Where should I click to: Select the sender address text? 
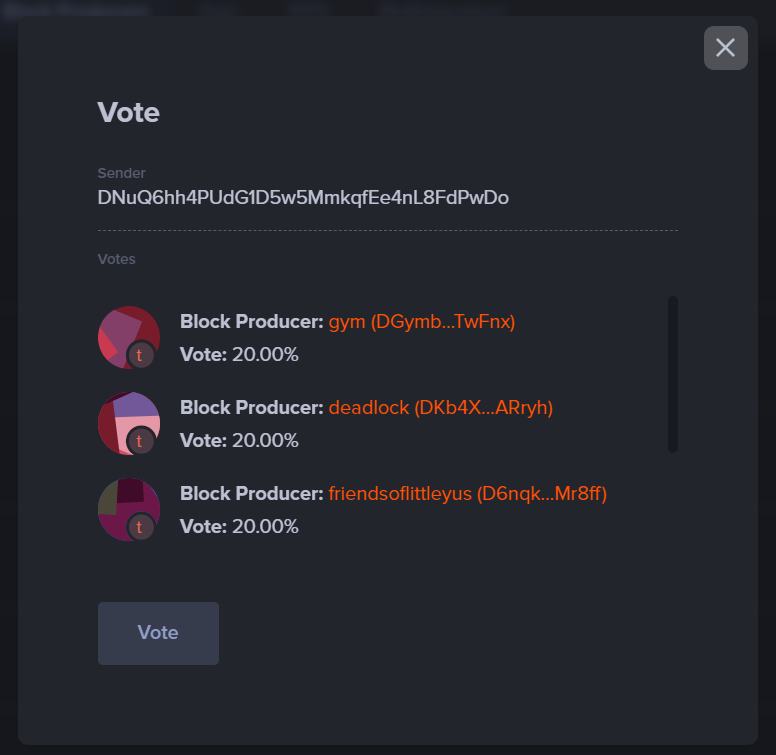303,197
